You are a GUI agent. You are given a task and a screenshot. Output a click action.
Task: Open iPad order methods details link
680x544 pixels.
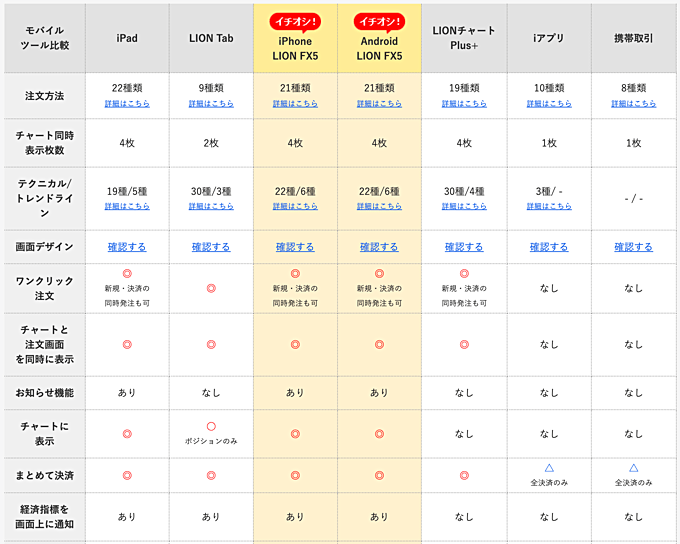(x=127, y=104)
